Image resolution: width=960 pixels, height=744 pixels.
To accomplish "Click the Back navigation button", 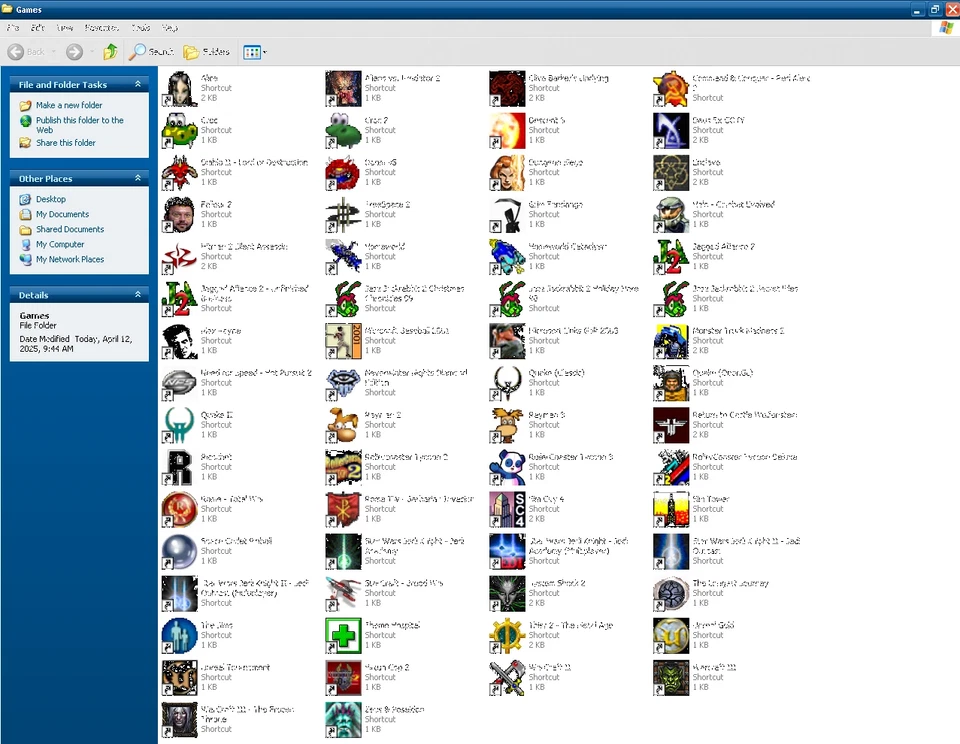I will pos(26,51).
